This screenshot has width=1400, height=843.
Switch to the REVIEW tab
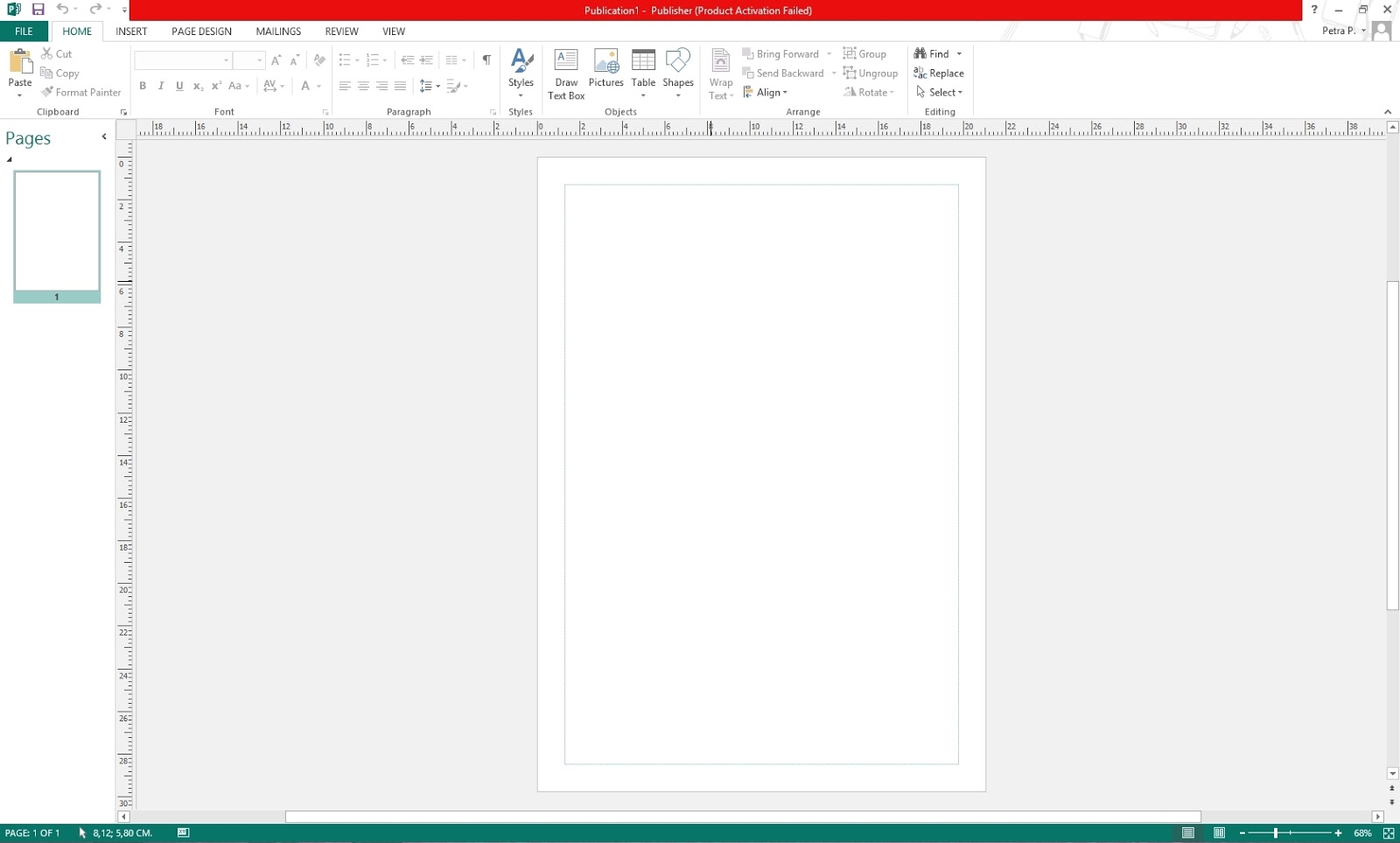pyautogui.click(x=341, y=31)
